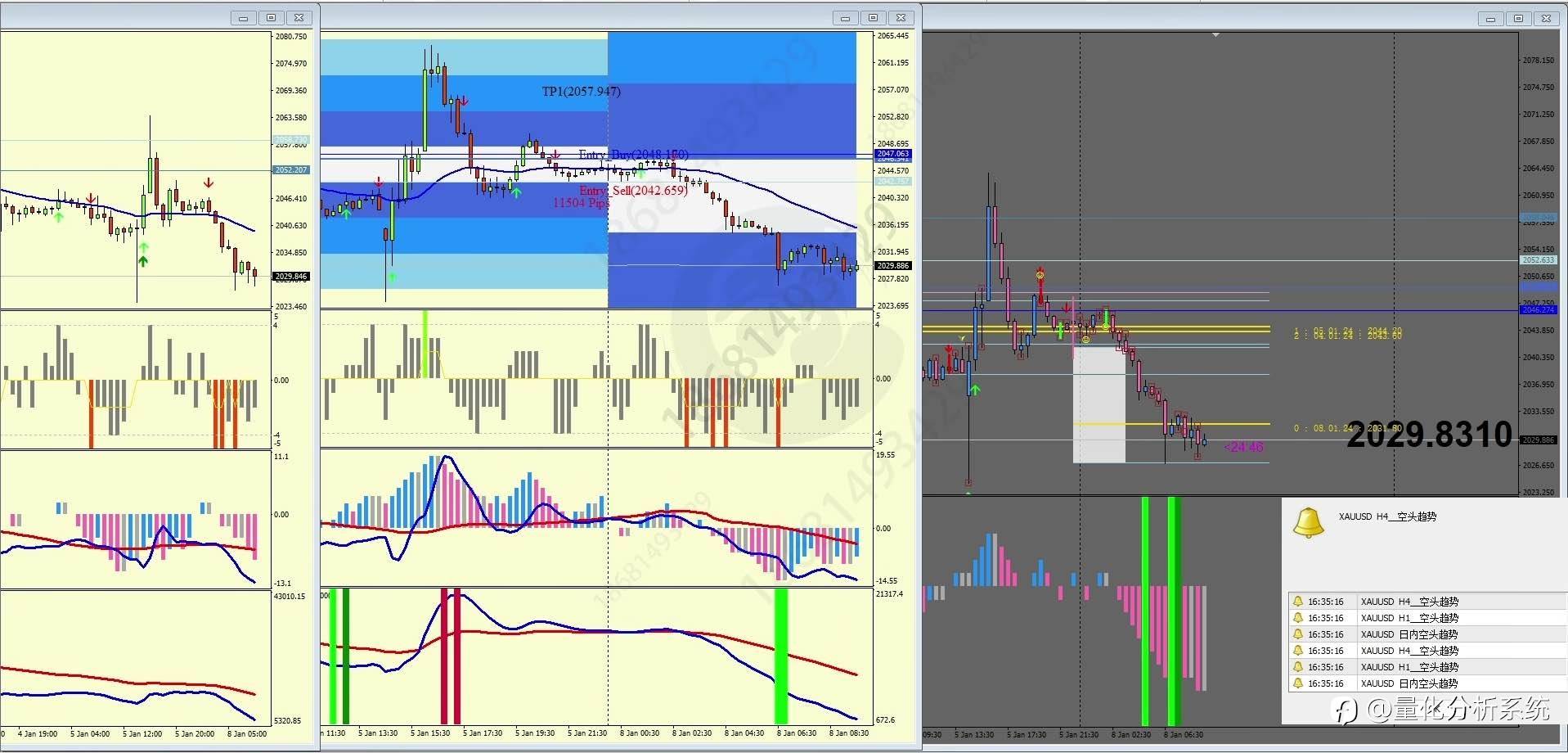
Task: Click the large 2029.8310 price display
Action: (1429, 435)
